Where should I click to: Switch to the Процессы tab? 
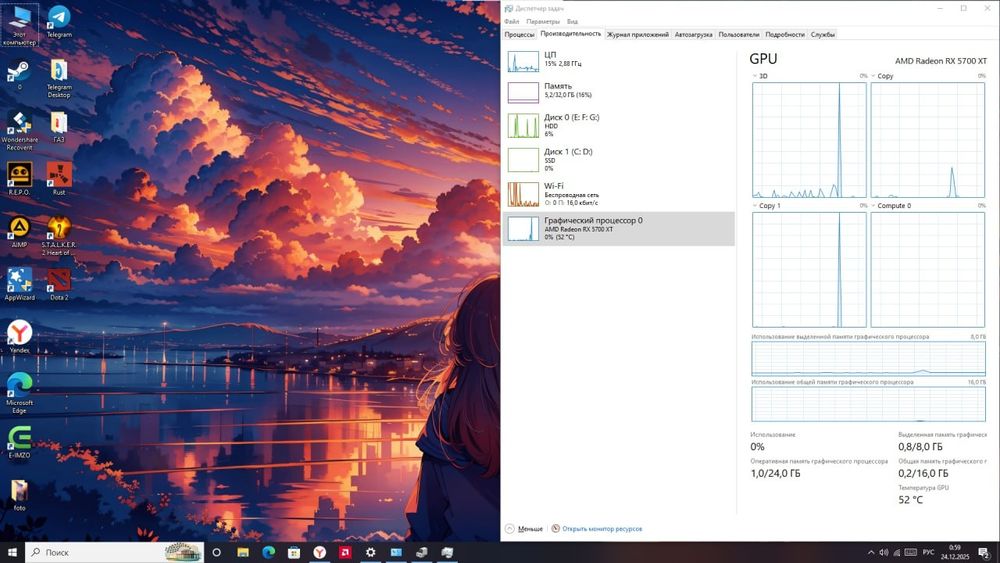(519, 34)
